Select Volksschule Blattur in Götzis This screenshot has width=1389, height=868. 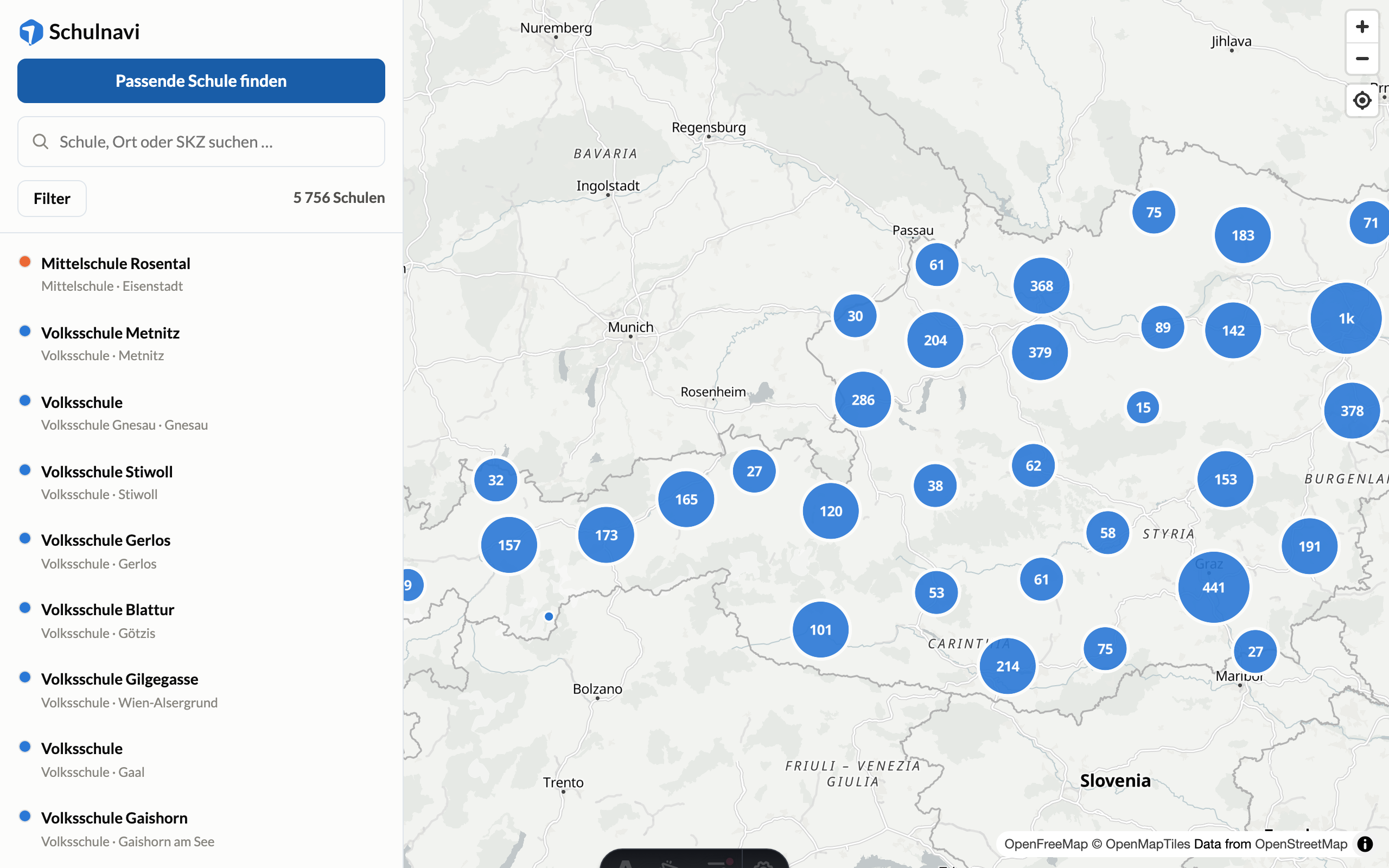click(201, 621)
